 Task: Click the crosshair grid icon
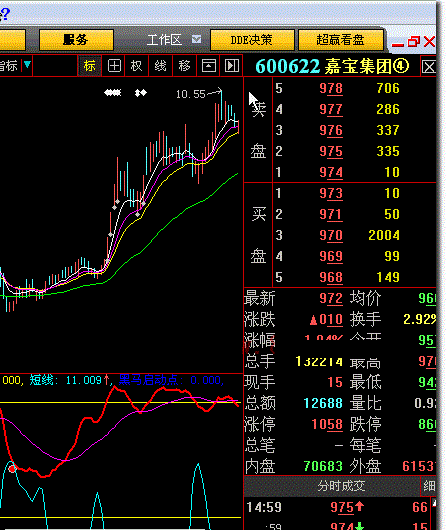tap(114, 66)
